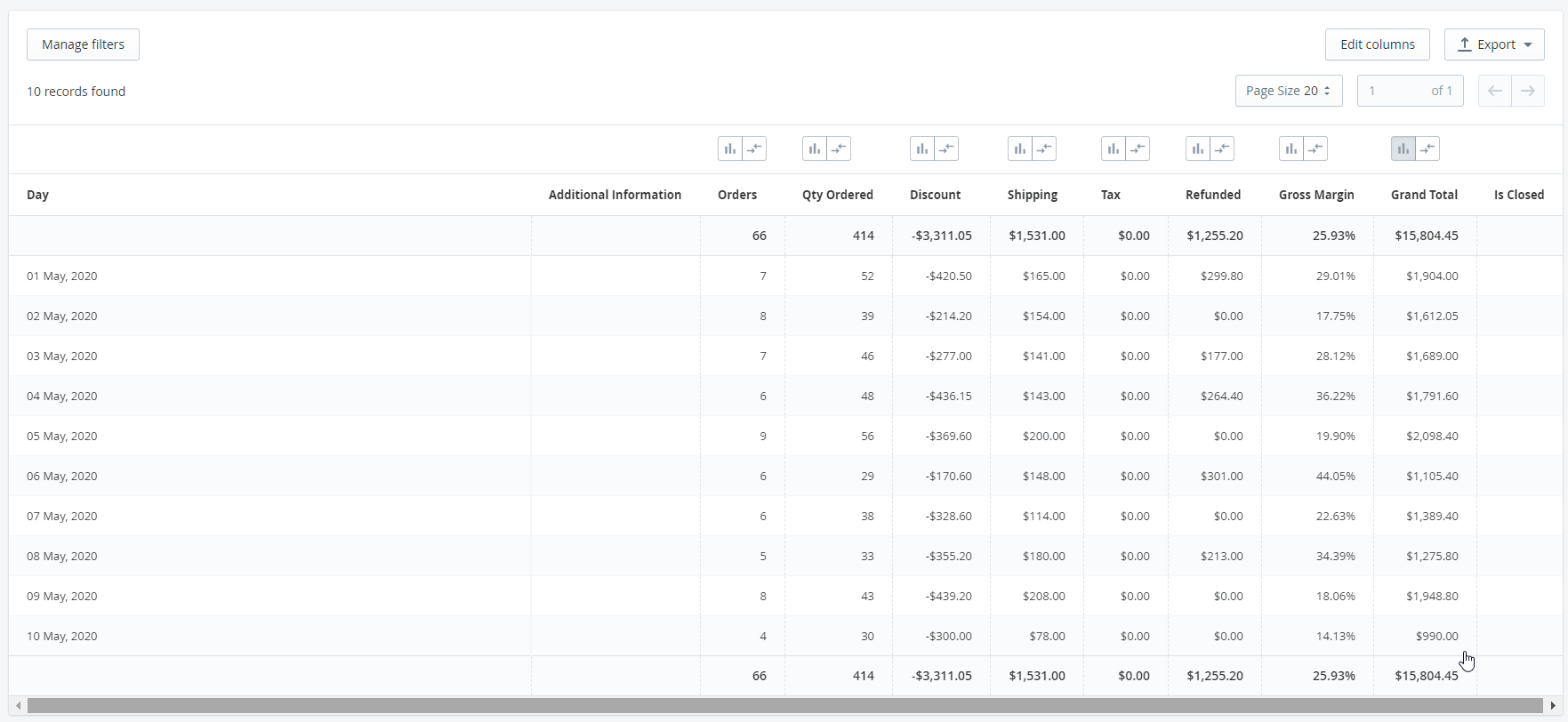
Task: Show bar chart for Gross Margin column
Action: 1291,149
